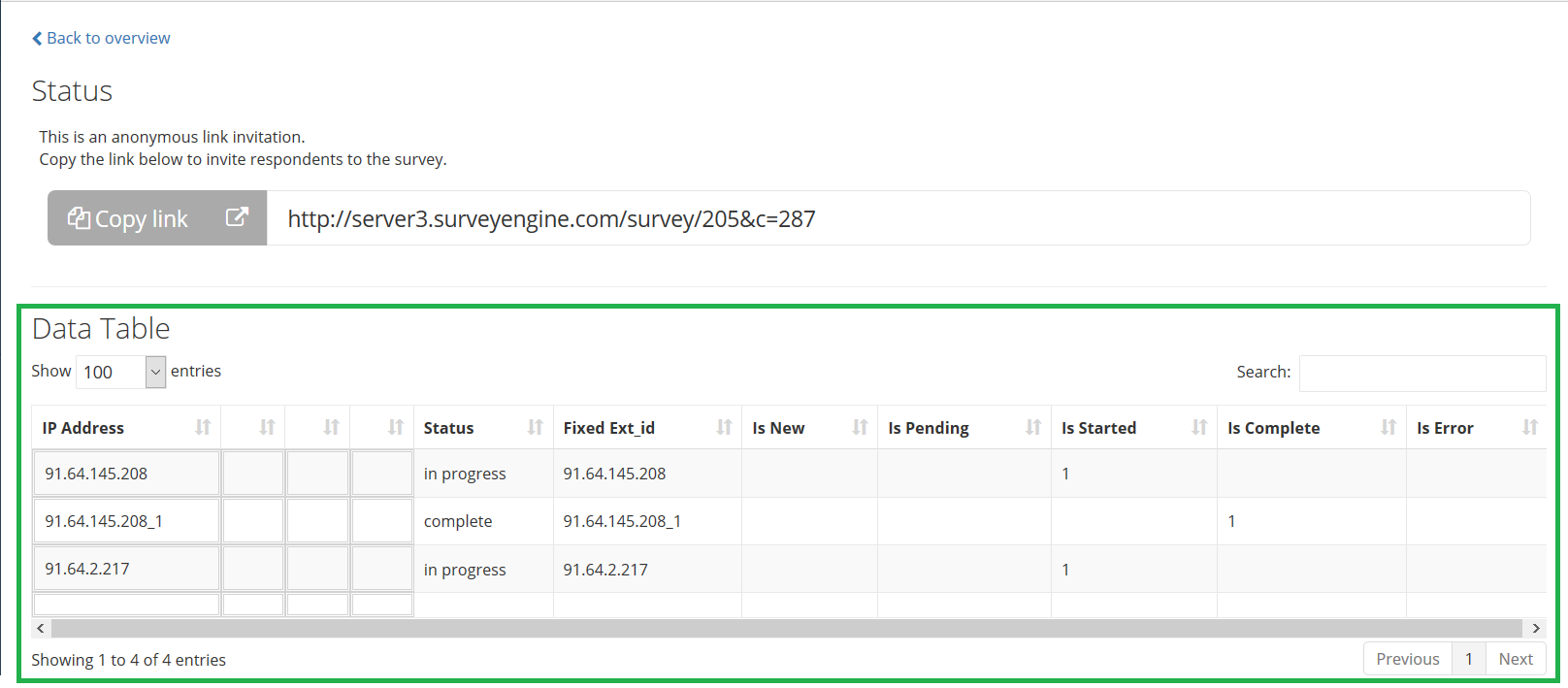This screenshot has width=1568, height=688.
Task: Focus the table Search field
Action: pyautogui.click(x=1421, y=373)
